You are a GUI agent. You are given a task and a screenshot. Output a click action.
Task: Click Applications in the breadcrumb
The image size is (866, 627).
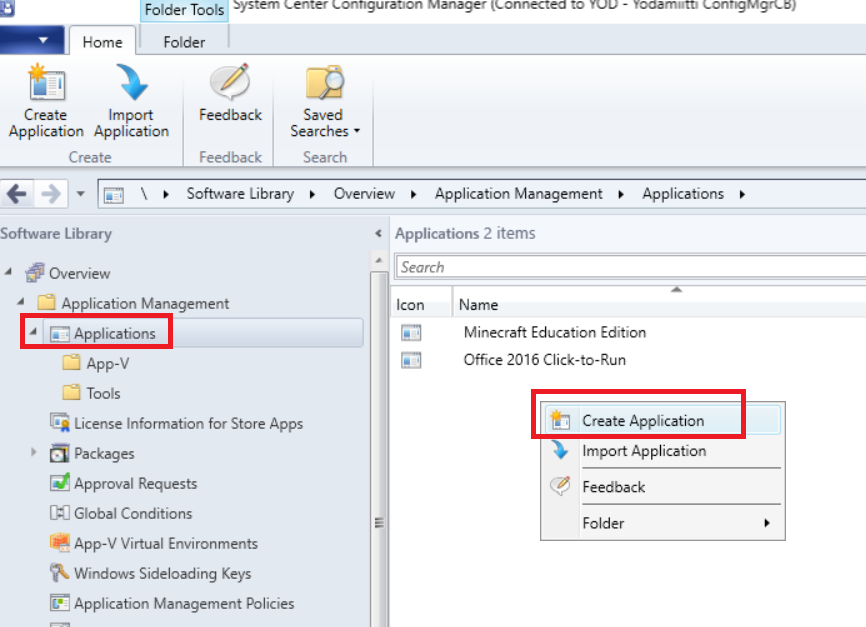click(x=683, y=194)
